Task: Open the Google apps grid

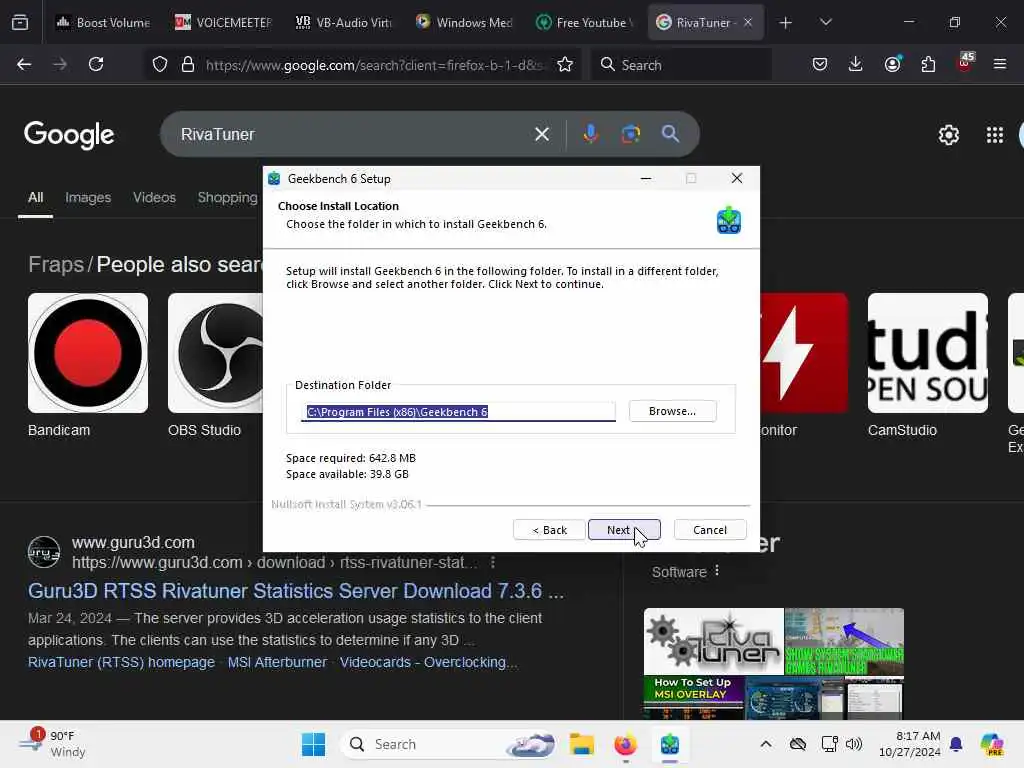Action: 995,135
